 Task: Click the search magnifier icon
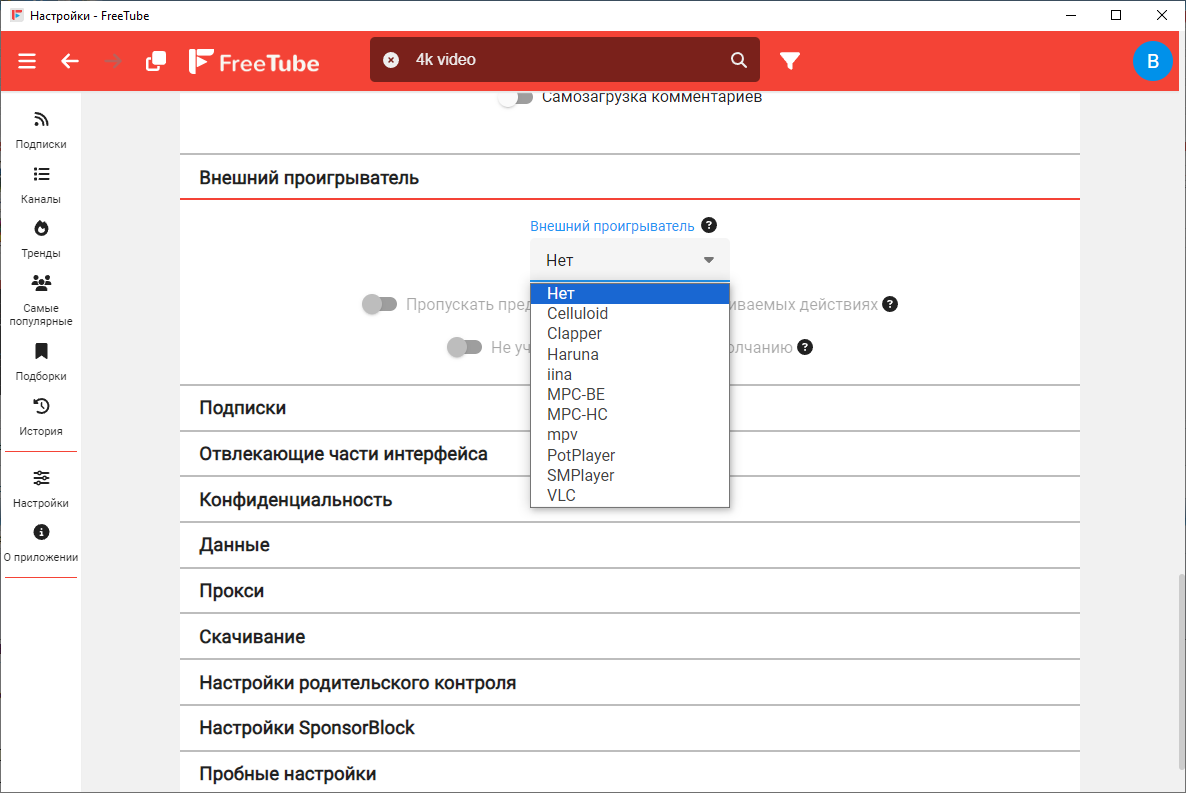pyautogui.click(x=739, y=60)
